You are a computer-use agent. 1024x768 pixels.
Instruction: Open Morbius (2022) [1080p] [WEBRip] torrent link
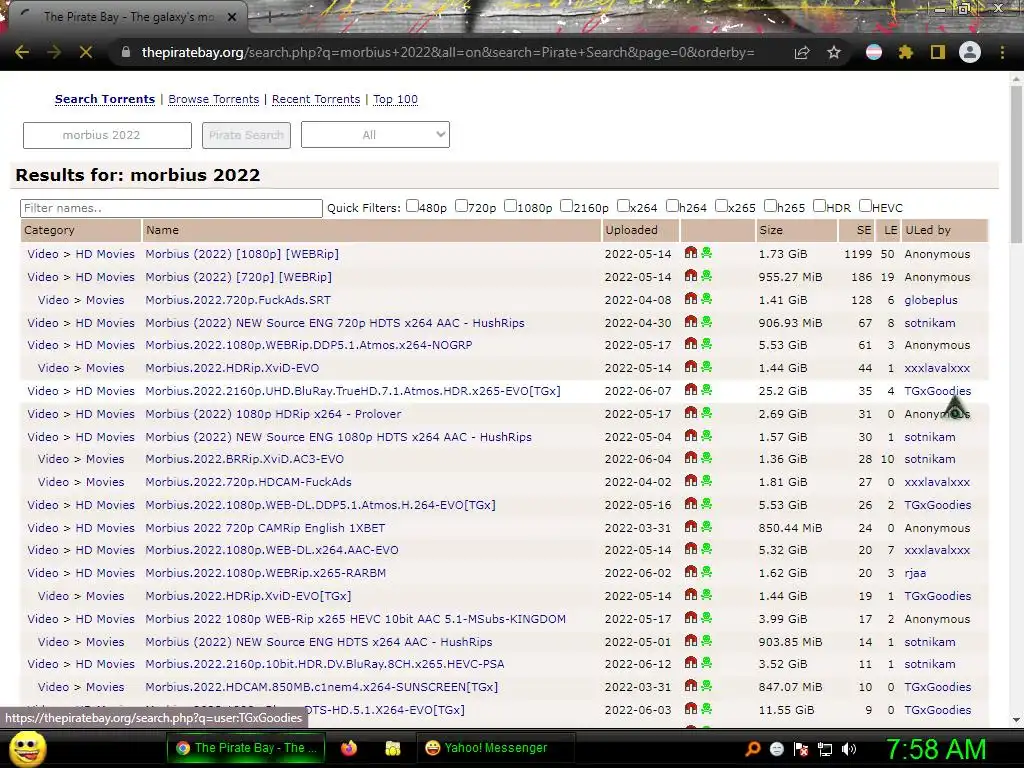242,254
